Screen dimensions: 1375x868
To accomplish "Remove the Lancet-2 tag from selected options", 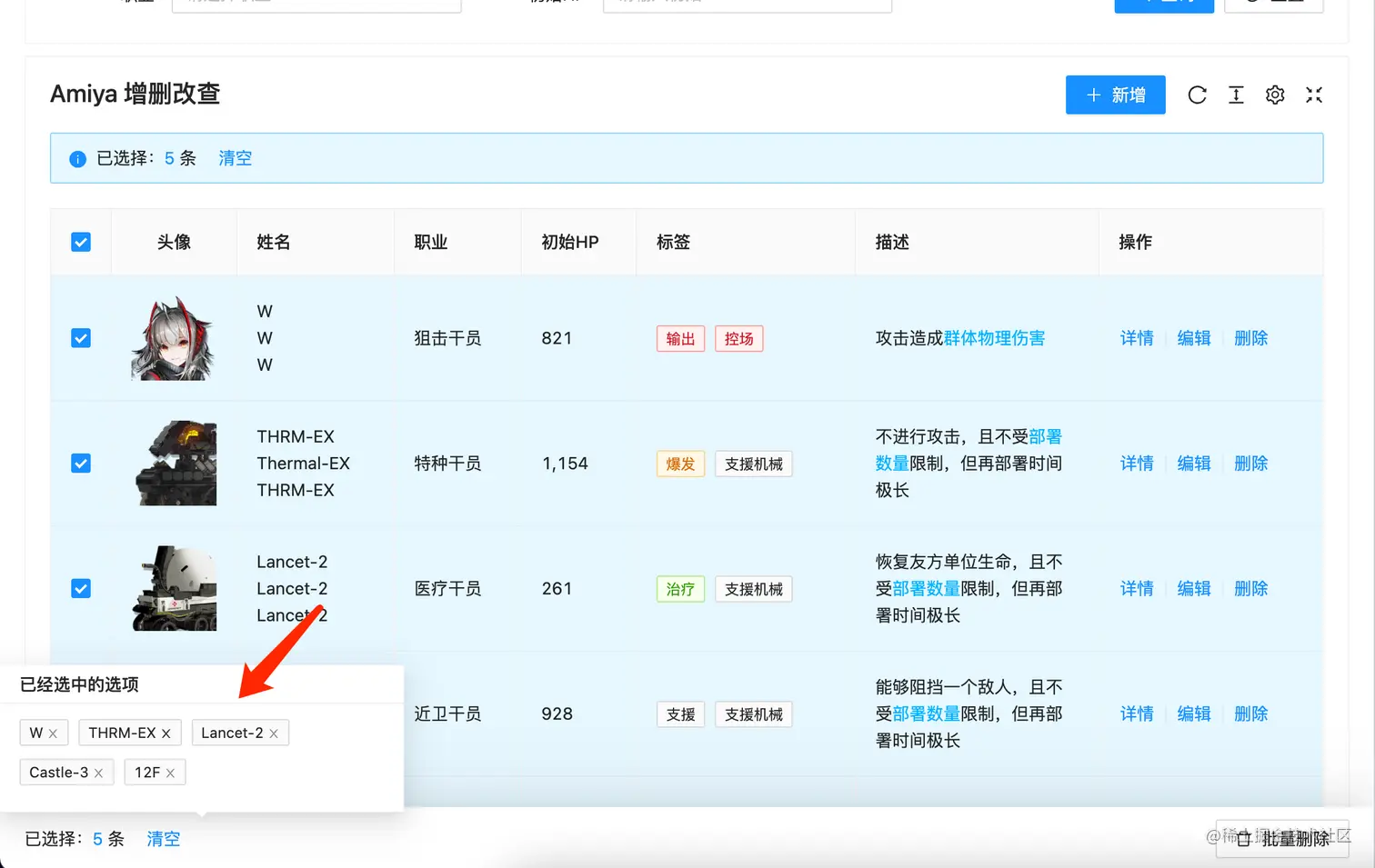I will (274, 733).
